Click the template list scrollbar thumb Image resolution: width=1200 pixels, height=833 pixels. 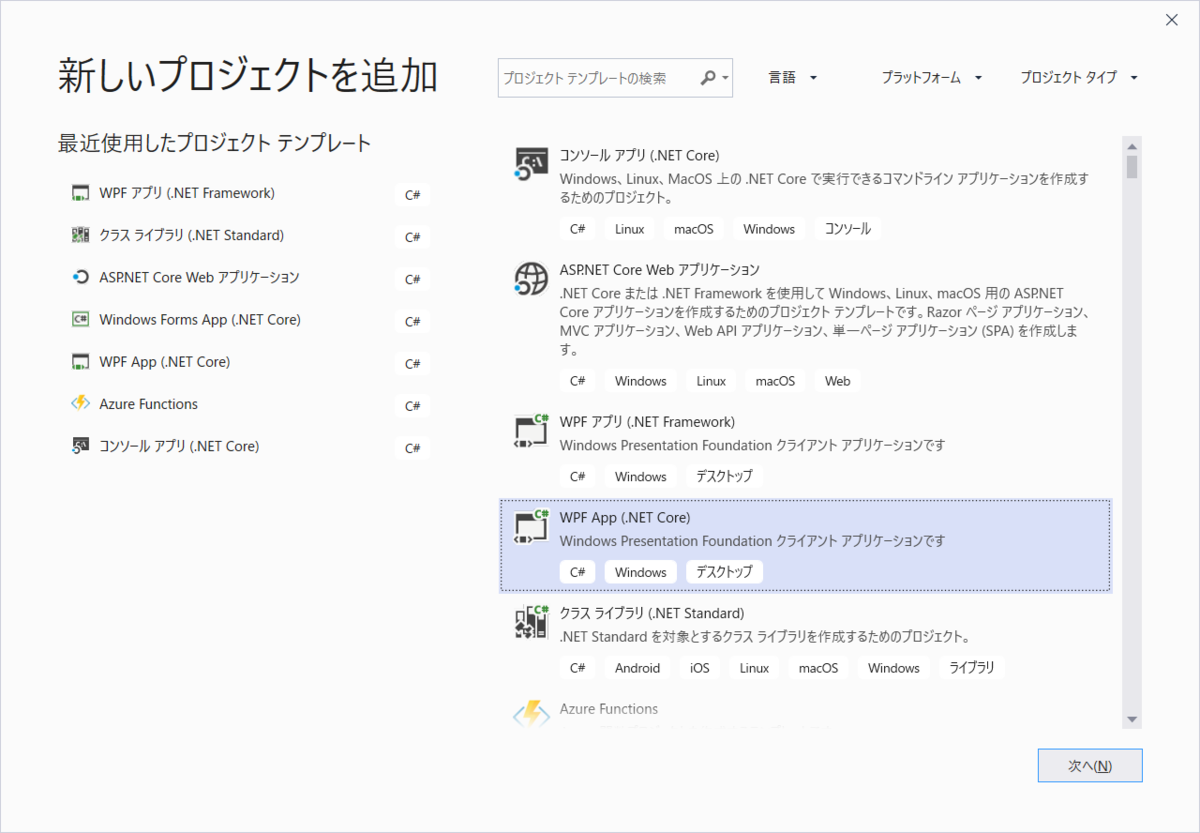pos(1132,166)
